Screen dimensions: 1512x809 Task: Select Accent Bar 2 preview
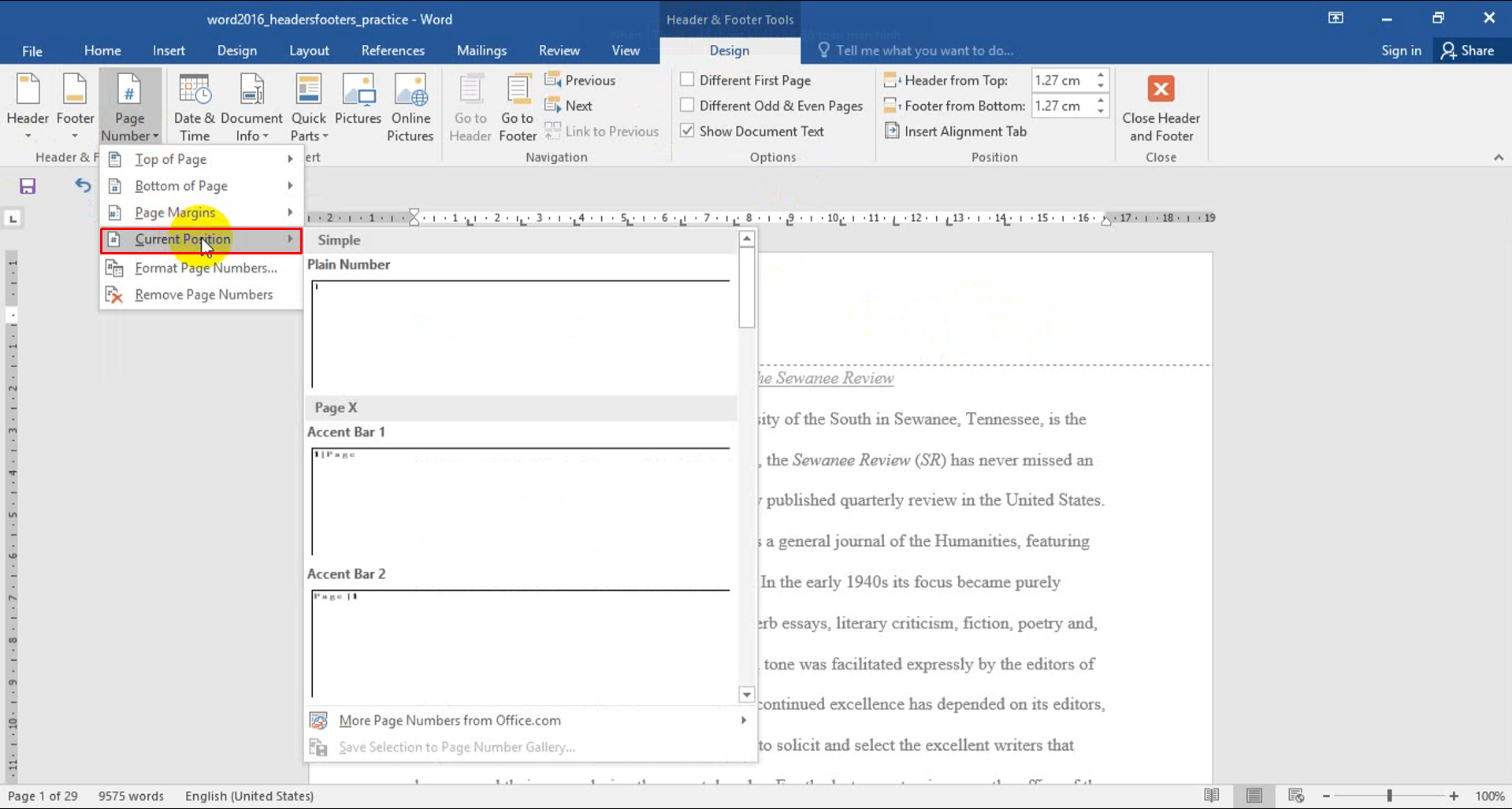tap(520, 643)
